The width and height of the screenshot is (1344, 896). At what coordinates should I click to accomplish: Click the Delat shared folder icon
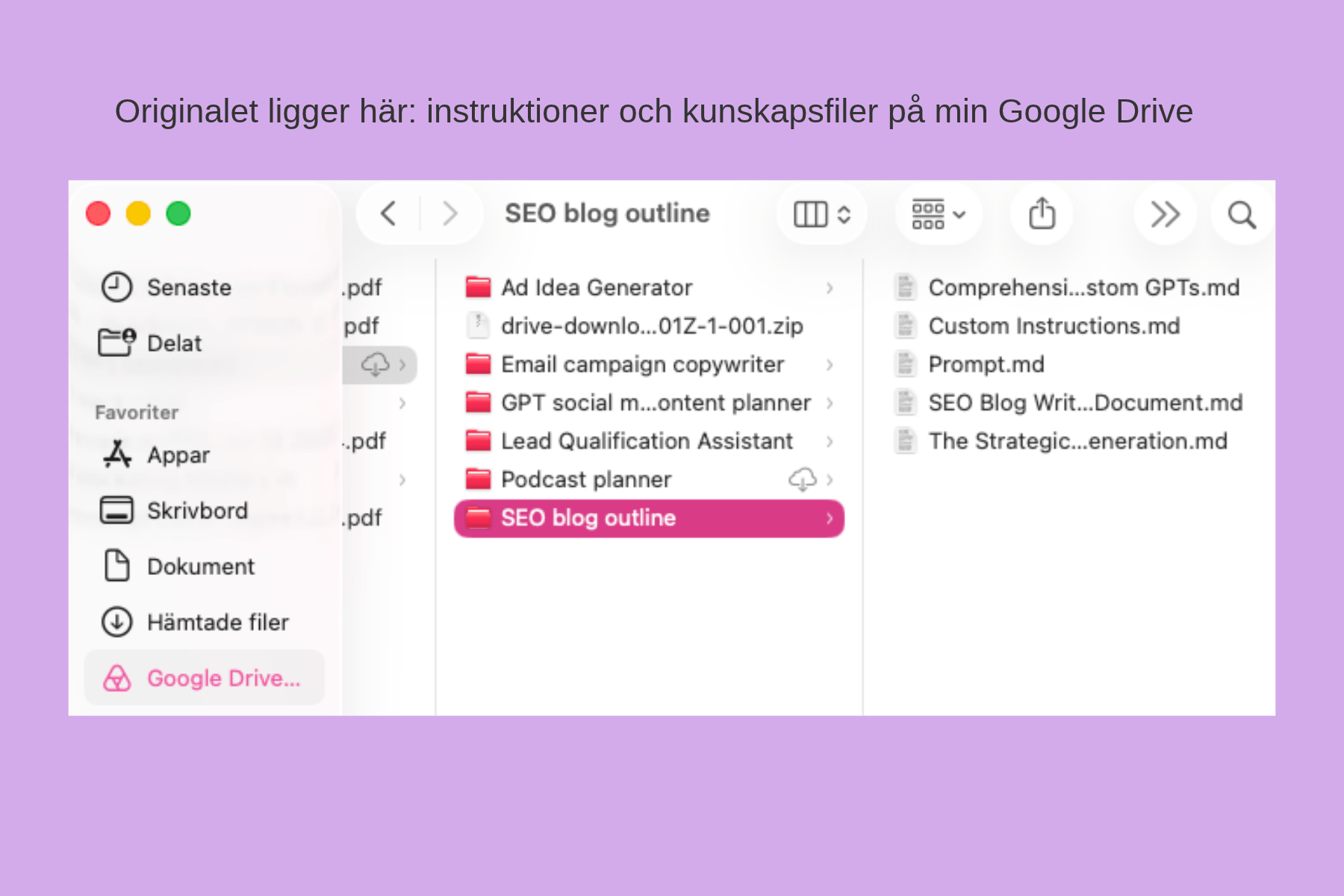[x=117, y=343]
